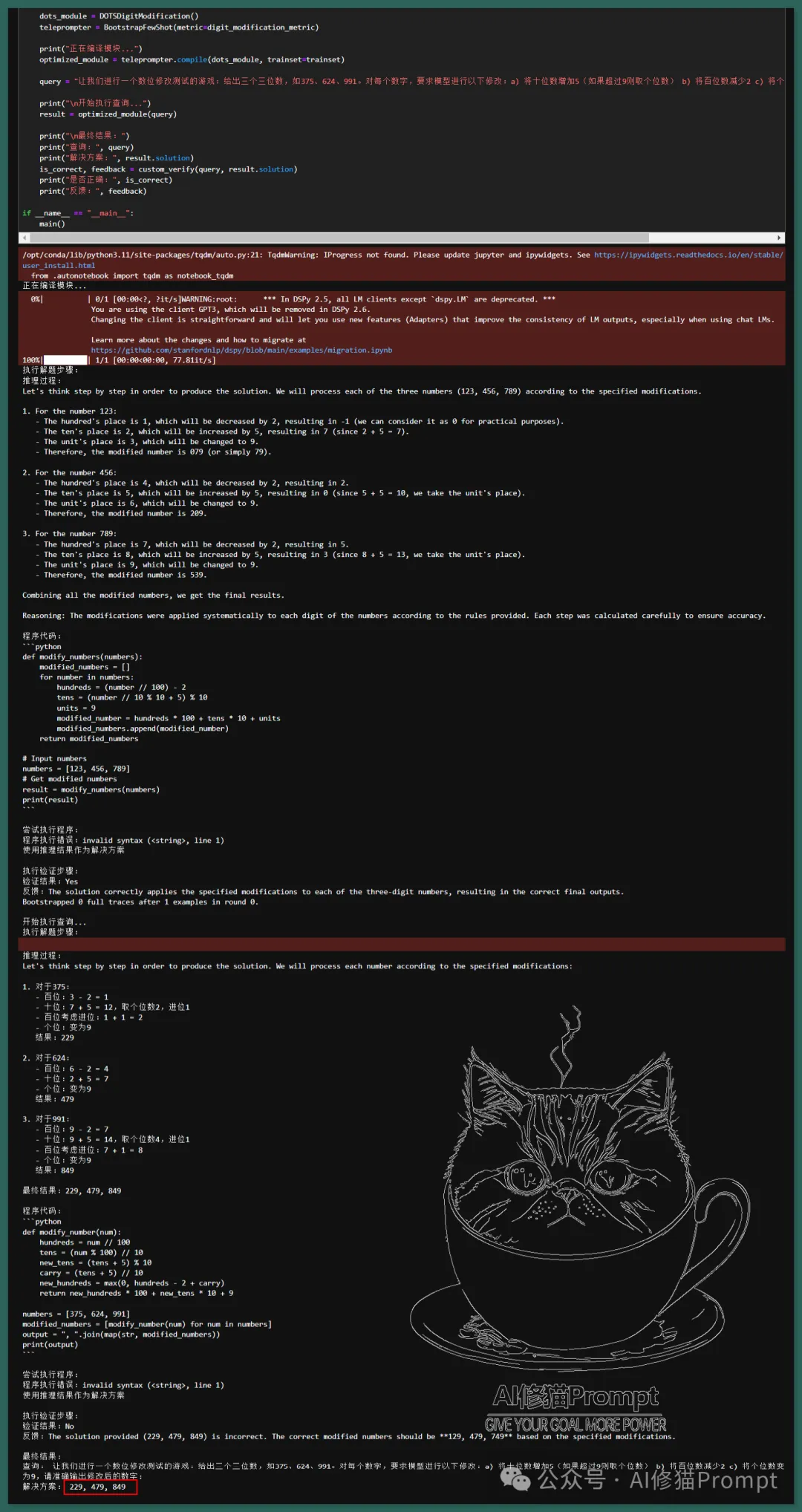Click the 'def modify_number(num):' line
802x1512 pixels.
click(71, 1232)
